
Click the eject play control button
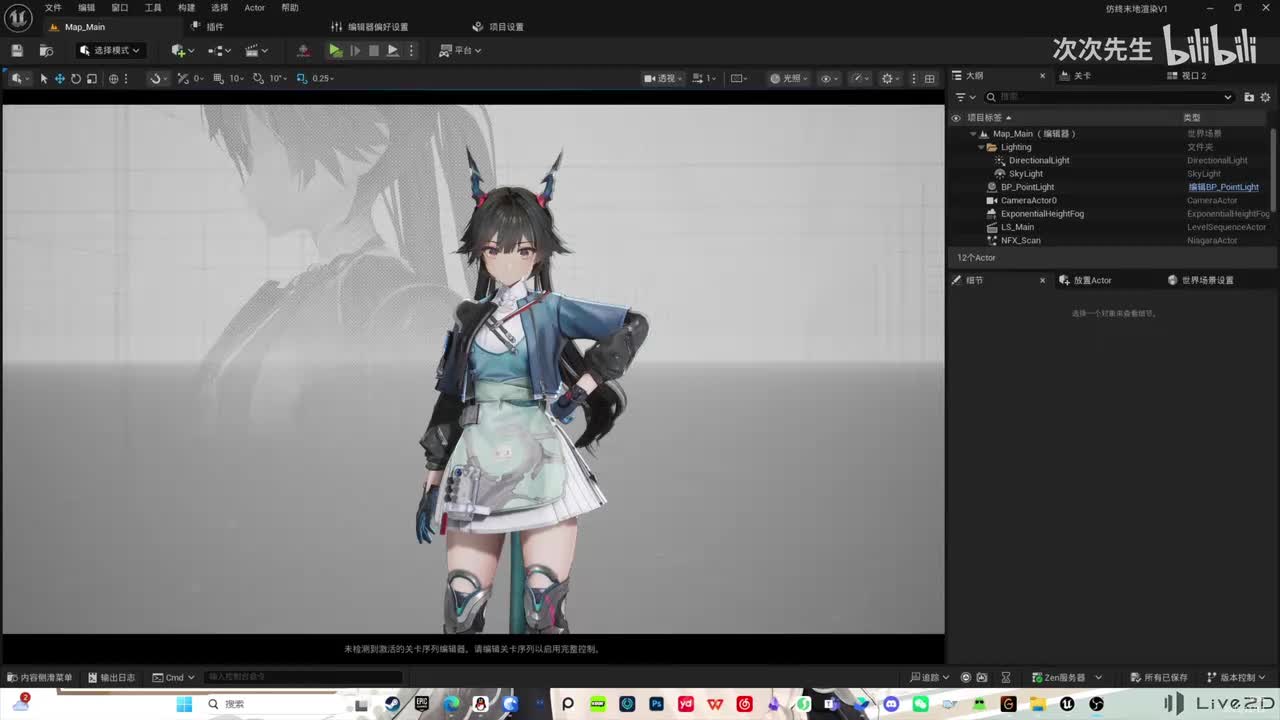[393, 50]
